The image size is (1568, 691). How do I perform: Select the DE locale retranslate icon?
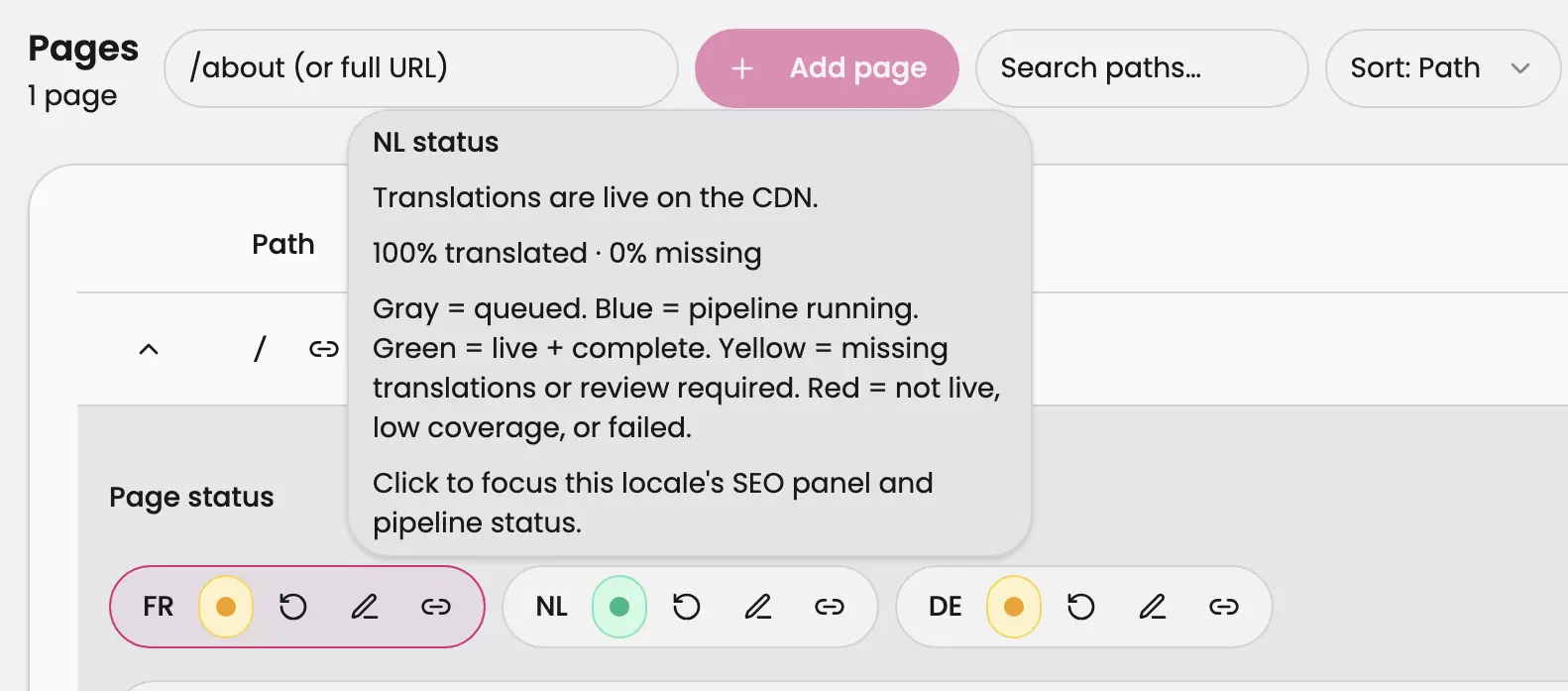click(x=1080, y=606)
